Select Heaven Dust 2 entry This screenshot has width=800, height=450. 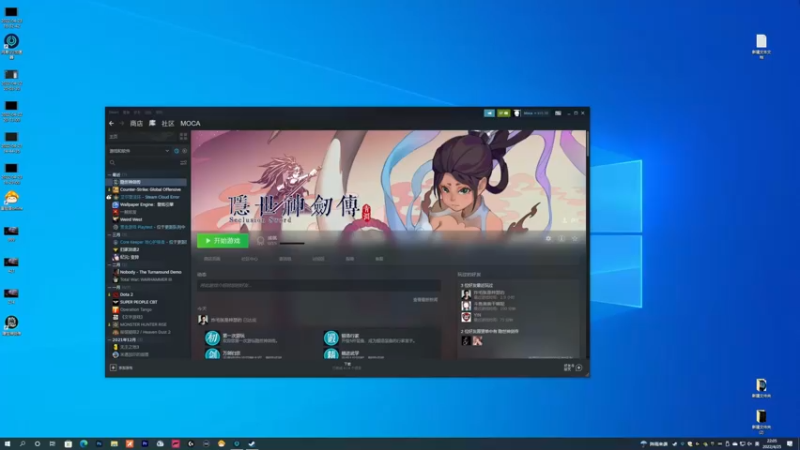pyautogui.click(x=145, y=332)
